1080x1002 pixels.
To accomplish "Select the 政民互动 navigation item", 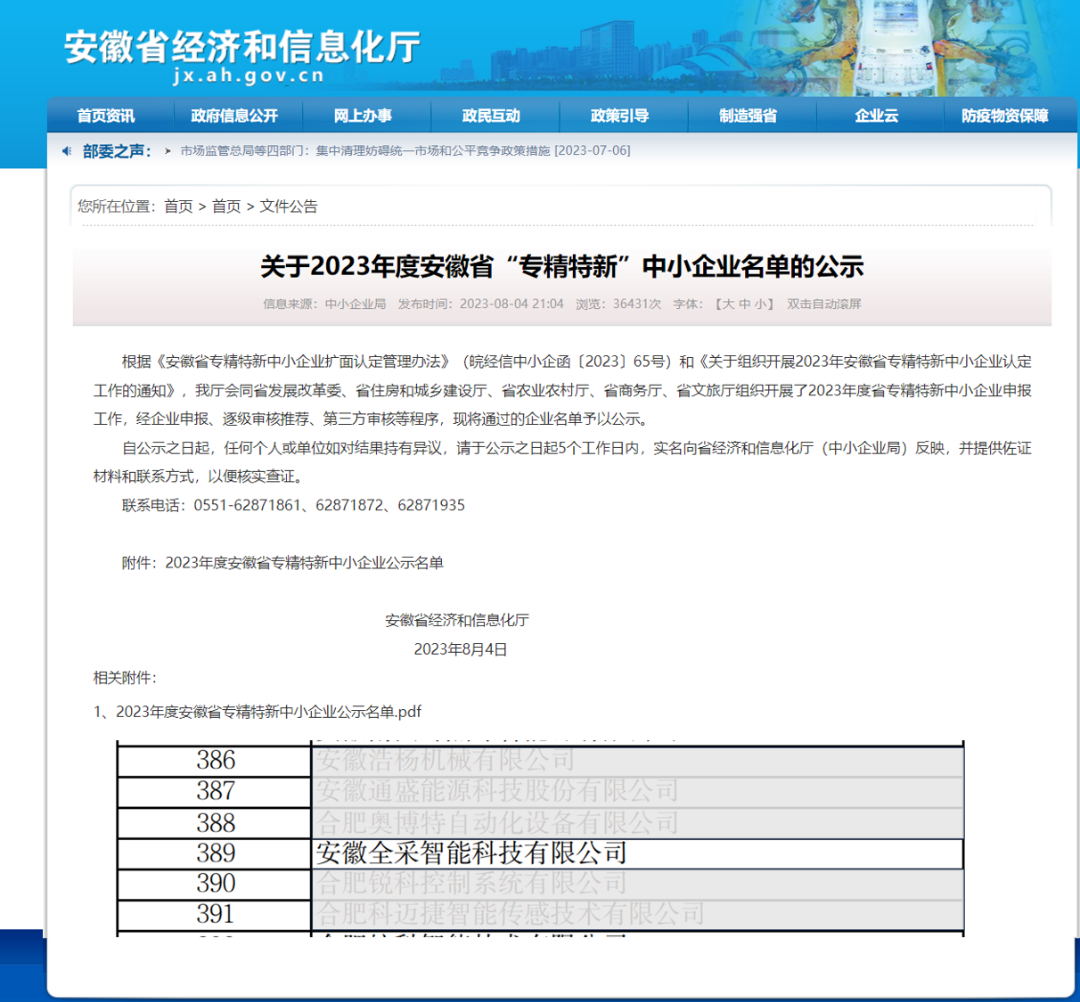I will click(x=491, y=116).
